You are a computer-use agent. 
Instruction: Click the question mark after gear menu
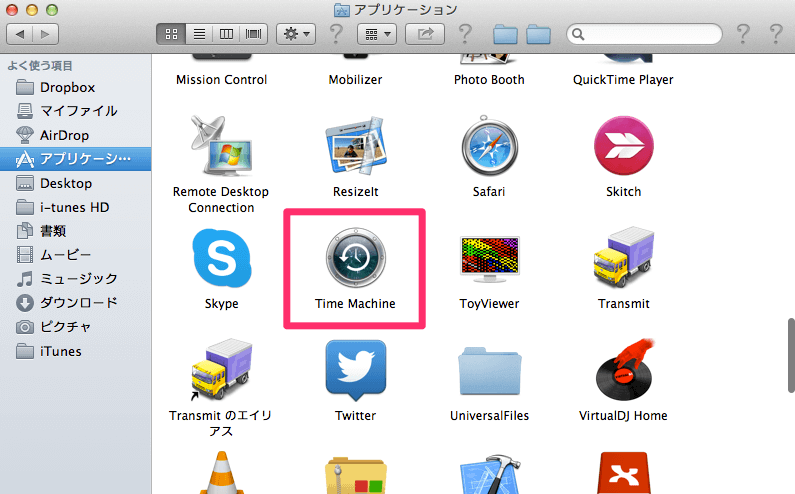336,34
